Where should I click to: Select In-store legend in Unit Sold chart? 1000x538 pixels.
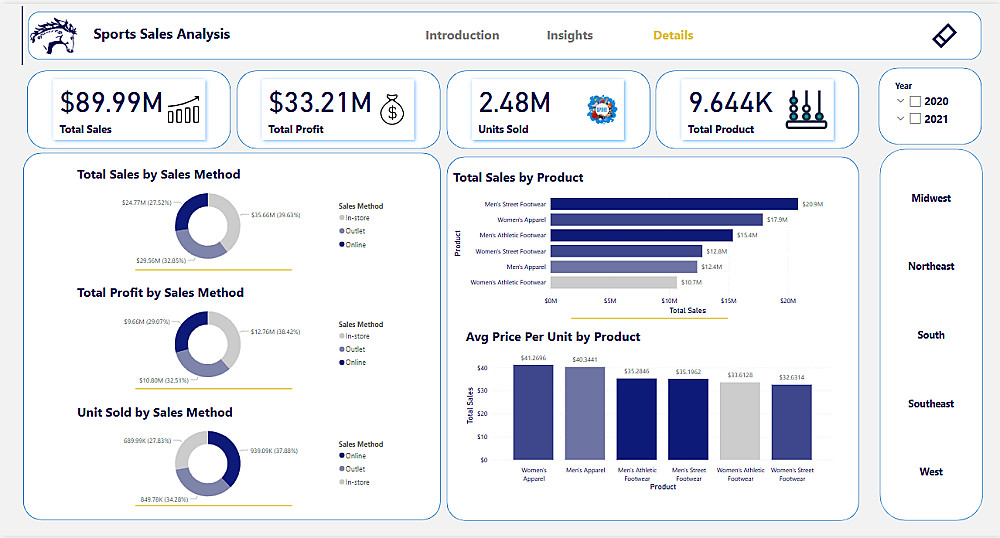(x=355, y=483)
